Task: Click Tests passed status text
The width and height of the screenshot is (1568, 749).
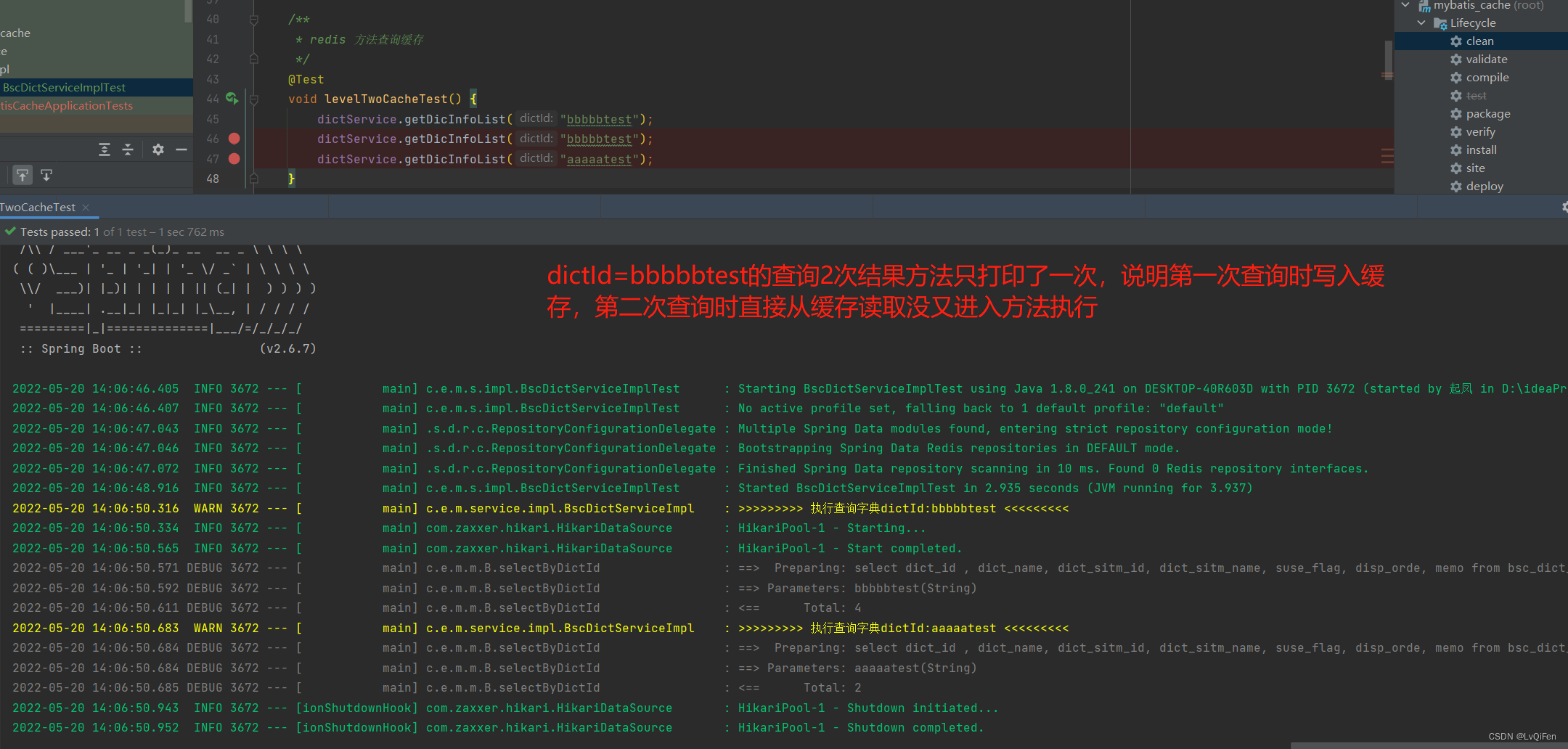Action: (122, 232)
